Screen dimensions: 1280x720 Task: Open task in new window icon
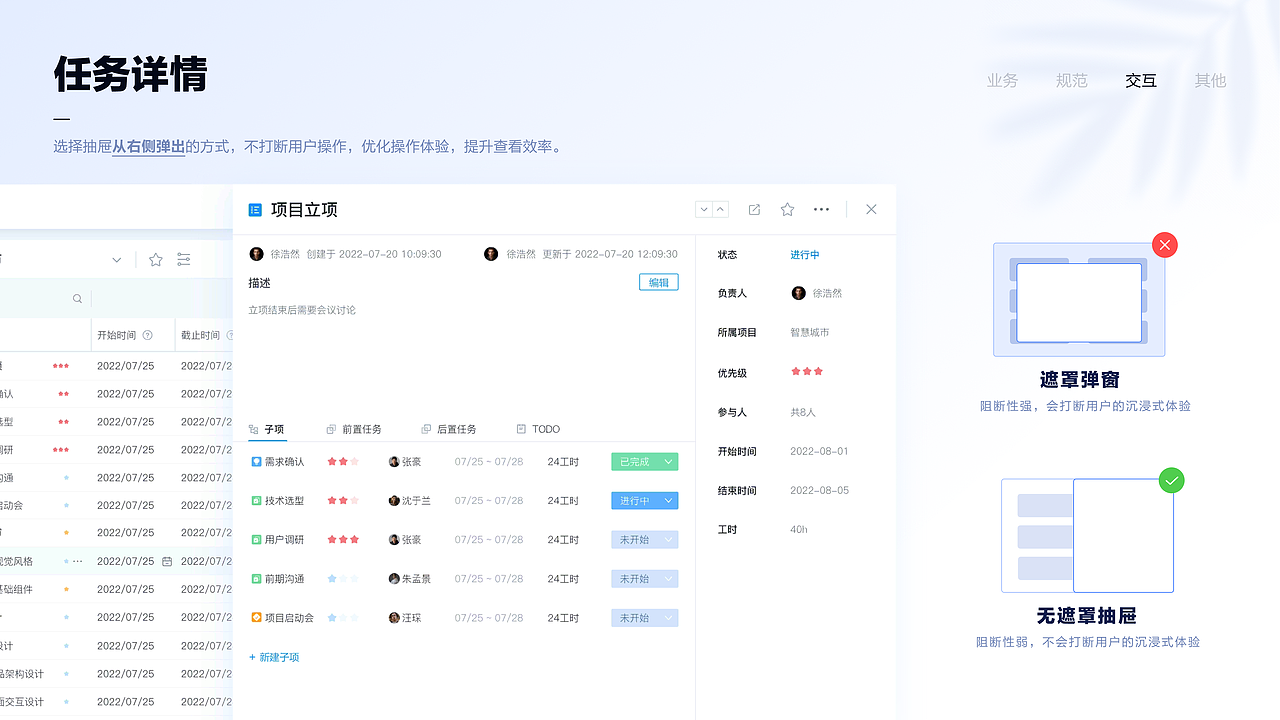pyautogui.click(x=755, y=209)
